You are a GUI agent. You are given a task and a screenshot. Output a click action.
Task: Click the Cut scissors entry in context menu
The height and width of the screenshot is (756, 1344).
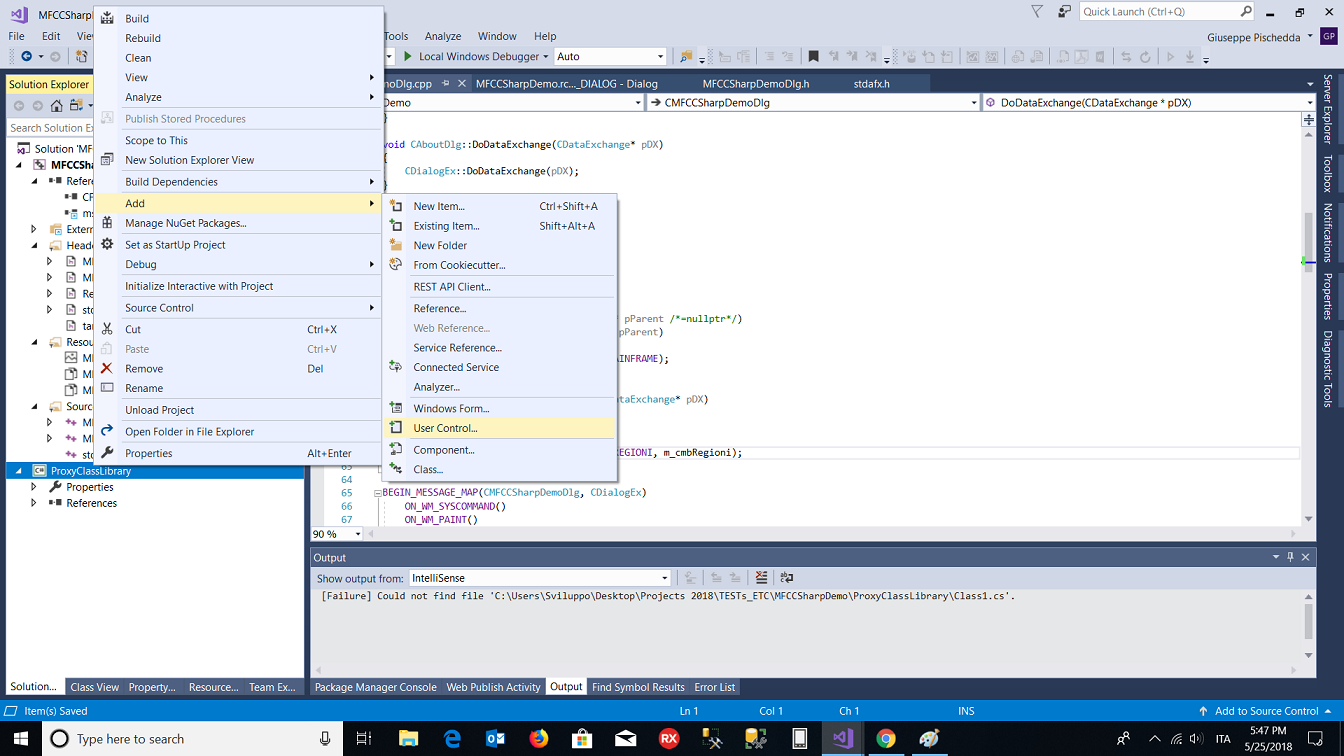click(239, 329)
